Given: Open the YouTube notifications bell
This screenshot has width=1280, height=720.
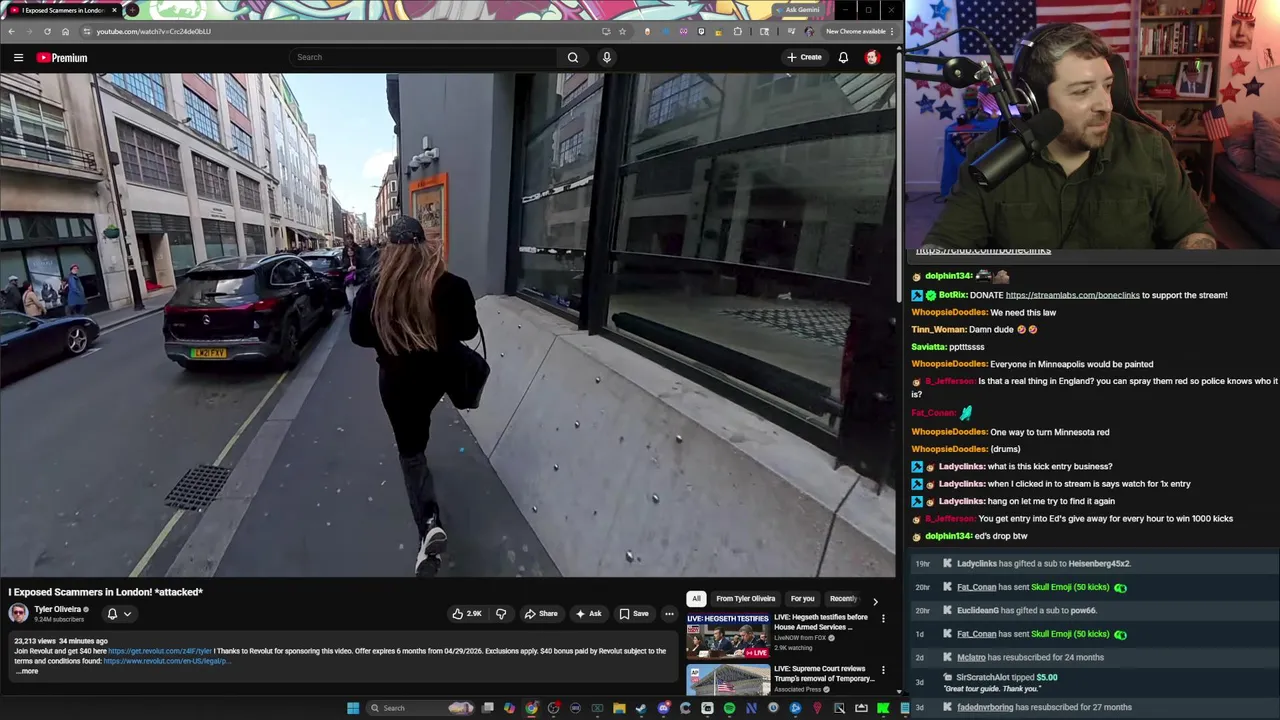Looking at the screenshot, I should click(843, 57).
